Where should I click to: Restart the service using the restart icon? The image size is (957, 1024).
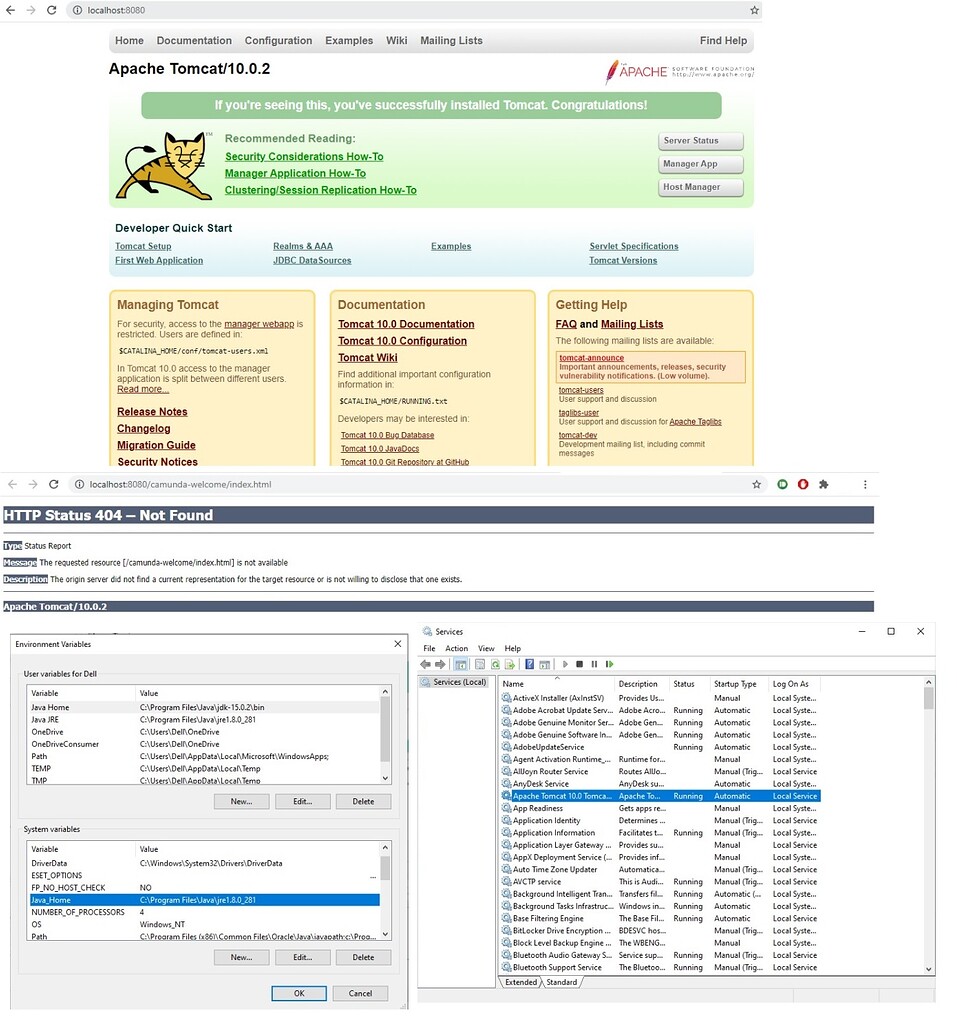(611, 663)
